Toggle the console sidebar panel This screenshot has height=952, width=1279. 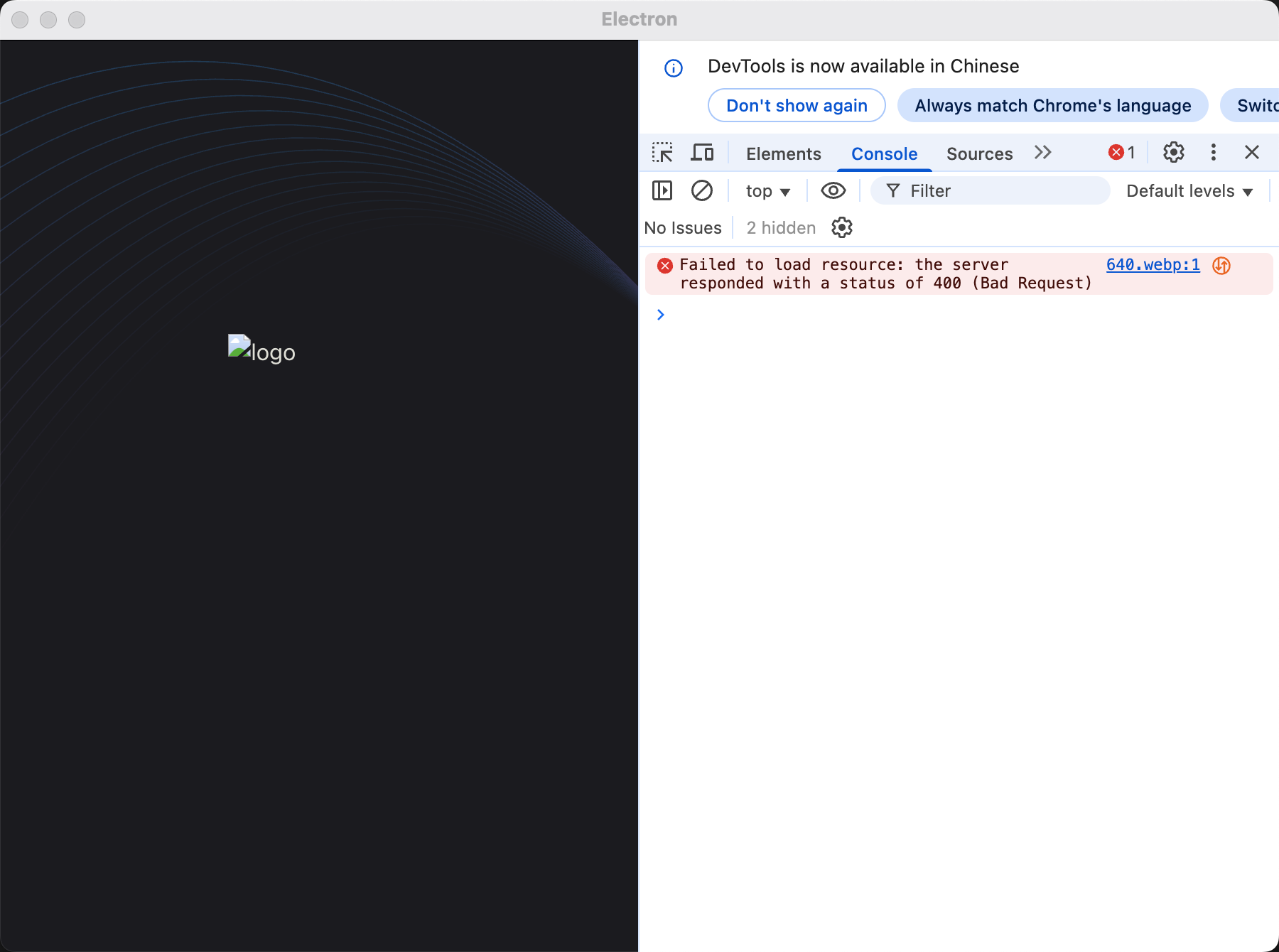pyautogui.click(x=662, y=191)
